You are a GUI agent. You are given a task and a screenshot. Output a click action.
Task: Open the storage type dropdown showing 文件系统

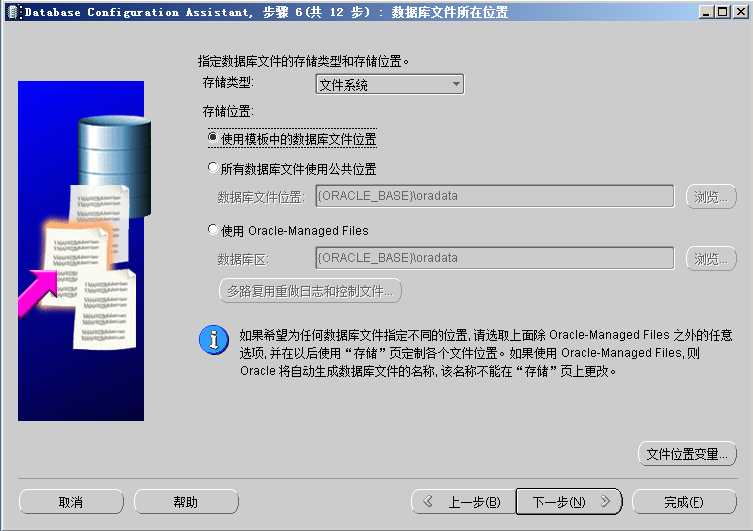tap(389, 84)
